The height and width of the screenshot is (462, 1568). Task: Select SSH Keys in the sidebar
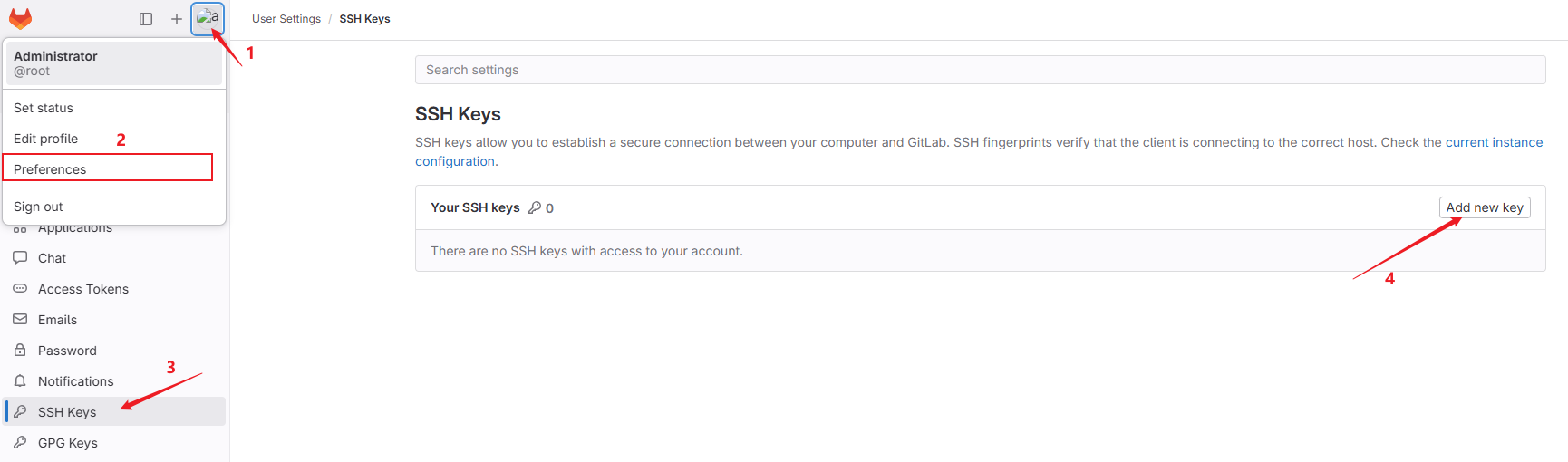pyautogui.click(x=67, y=412)
